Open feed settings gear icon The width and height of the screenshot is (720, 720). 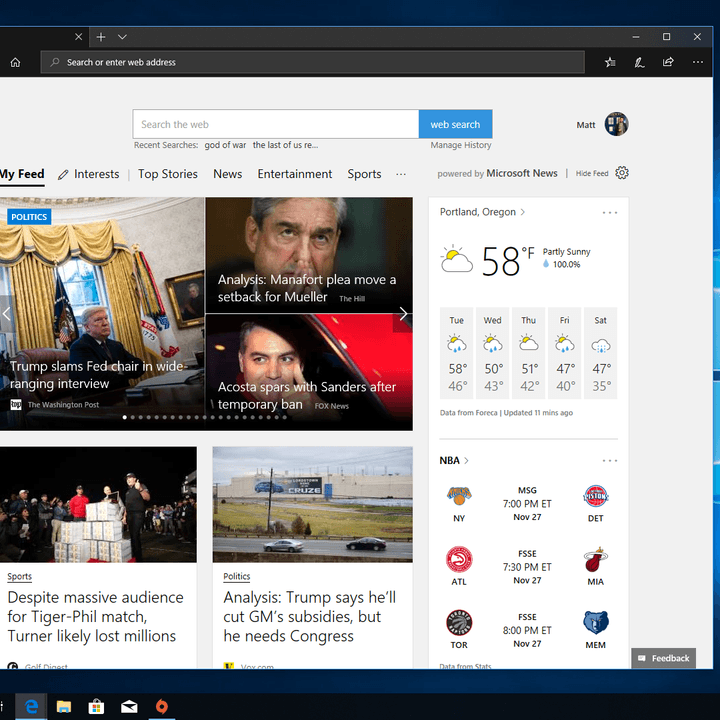[622, 173]
